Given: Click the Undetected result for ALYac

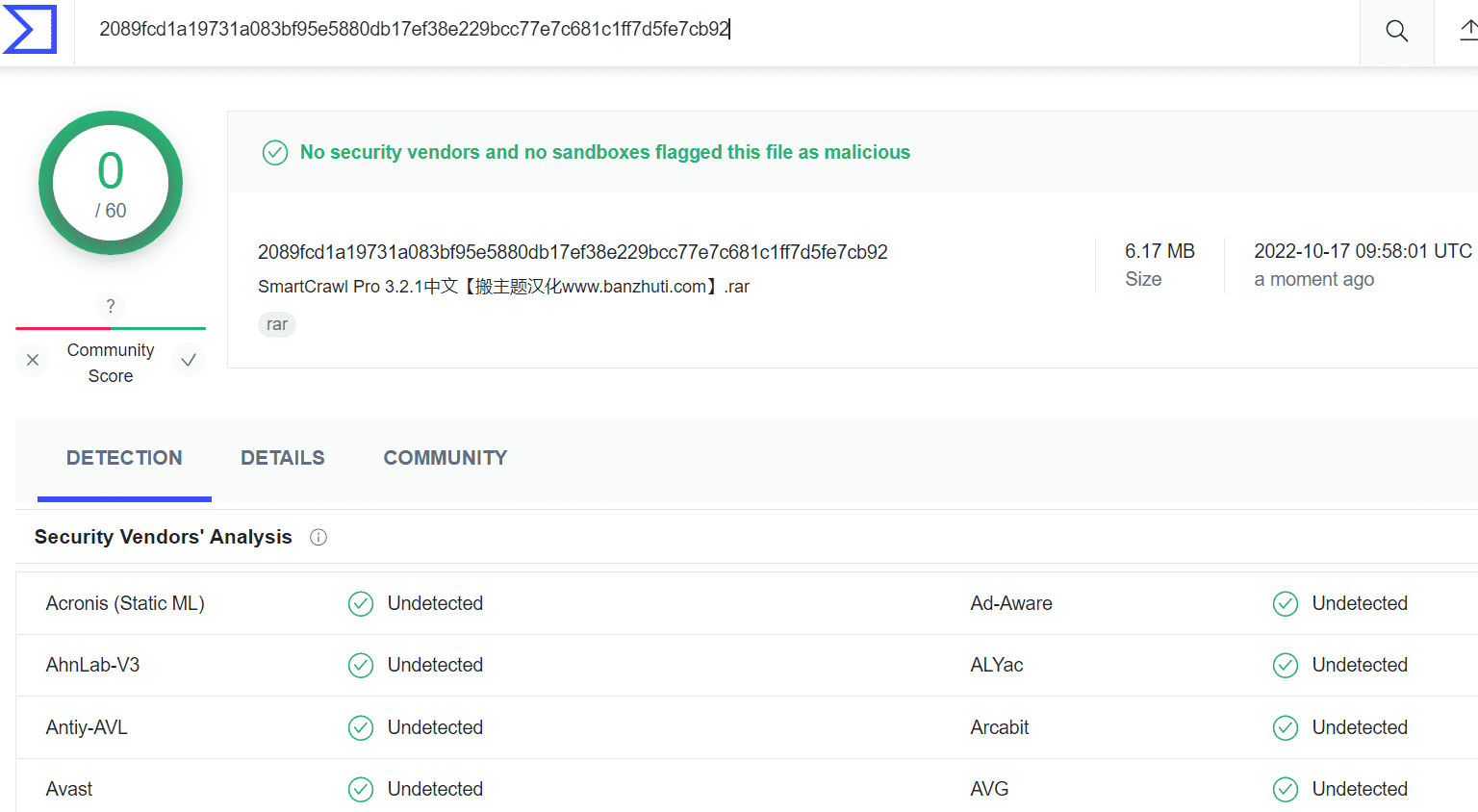Looking at the screenshot, I should pos(1360,665).
